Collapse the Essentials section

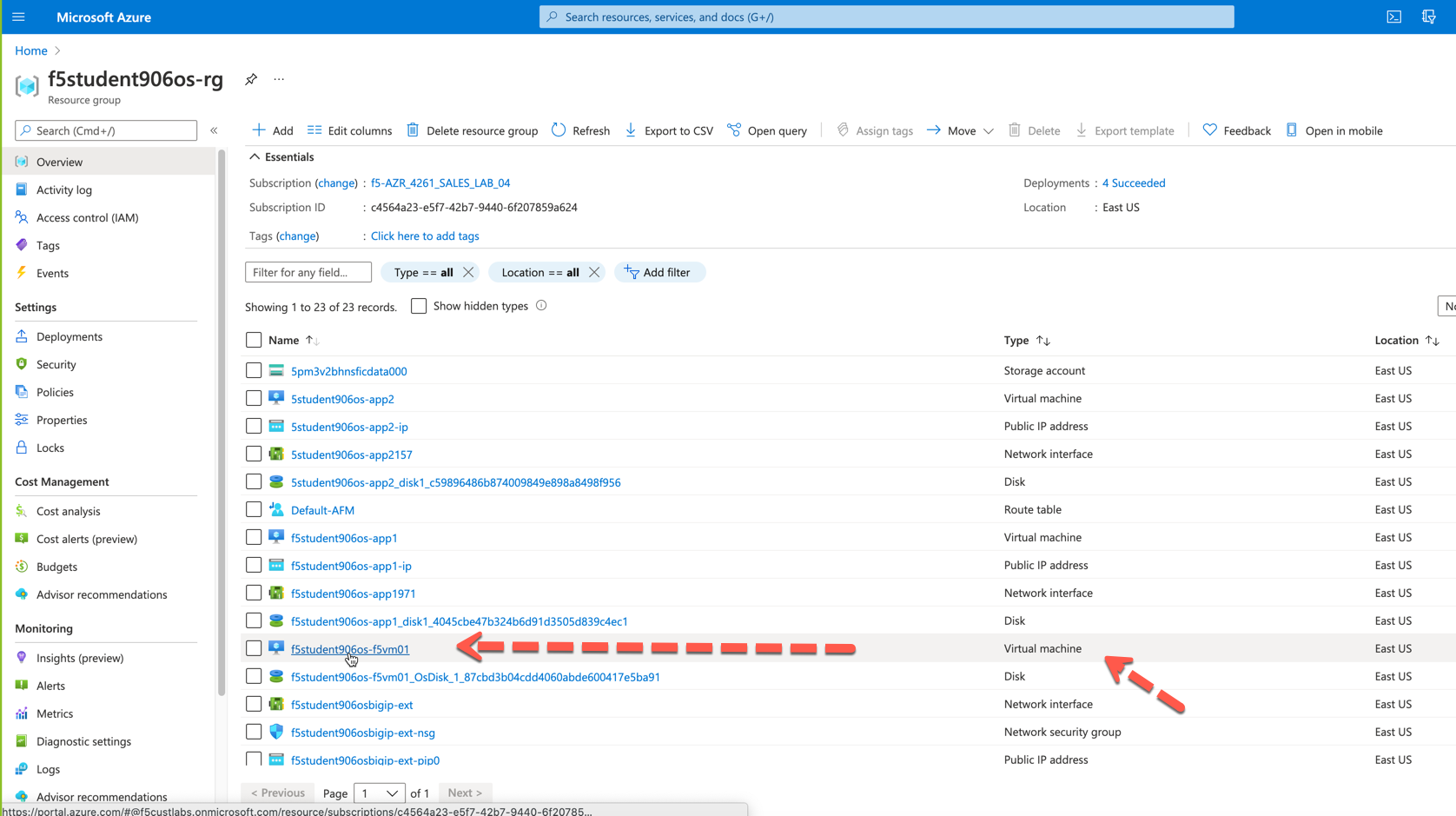tap(281, 157)
